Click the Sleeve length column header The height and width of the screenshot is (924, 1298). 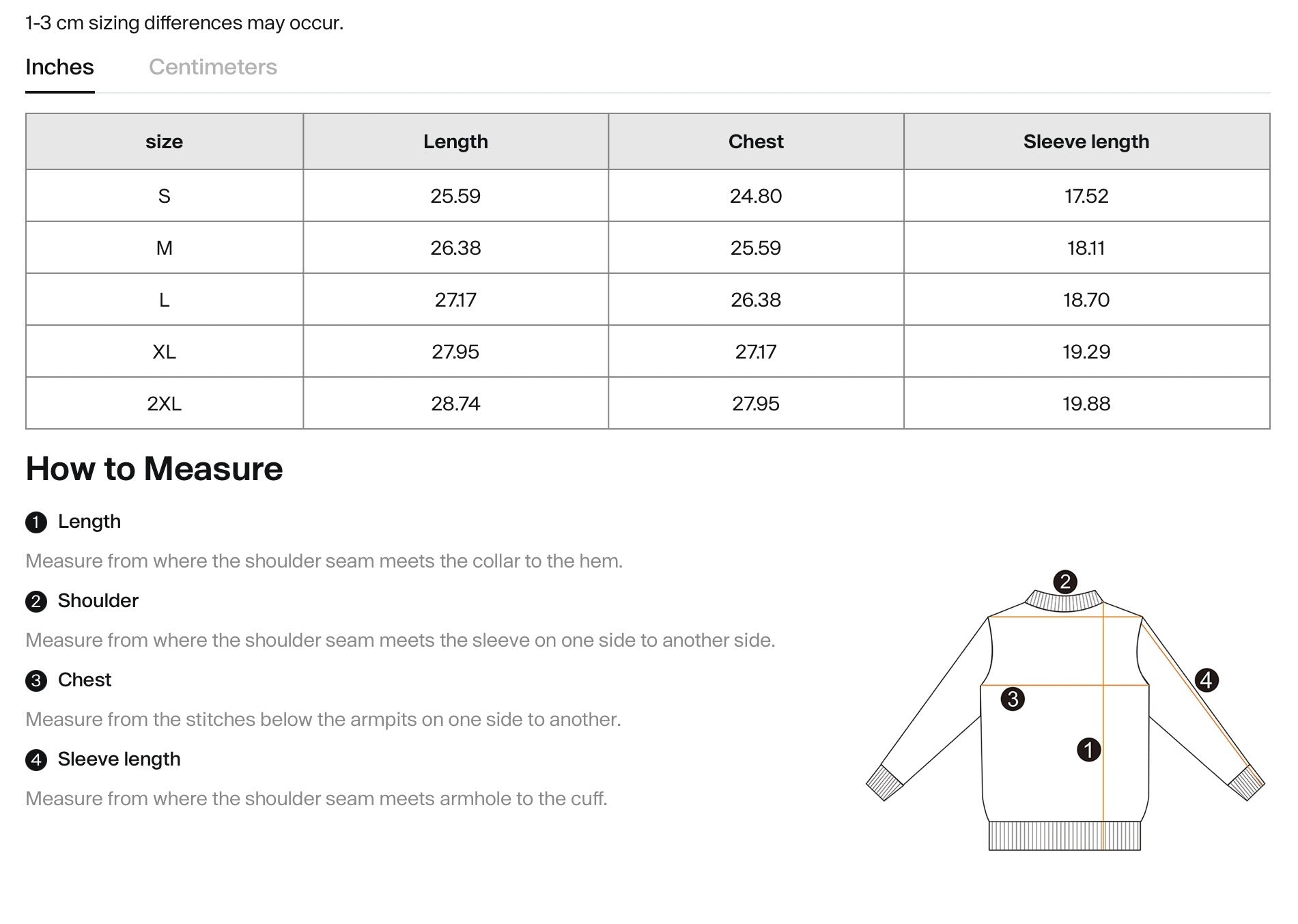click(1086, 141)
